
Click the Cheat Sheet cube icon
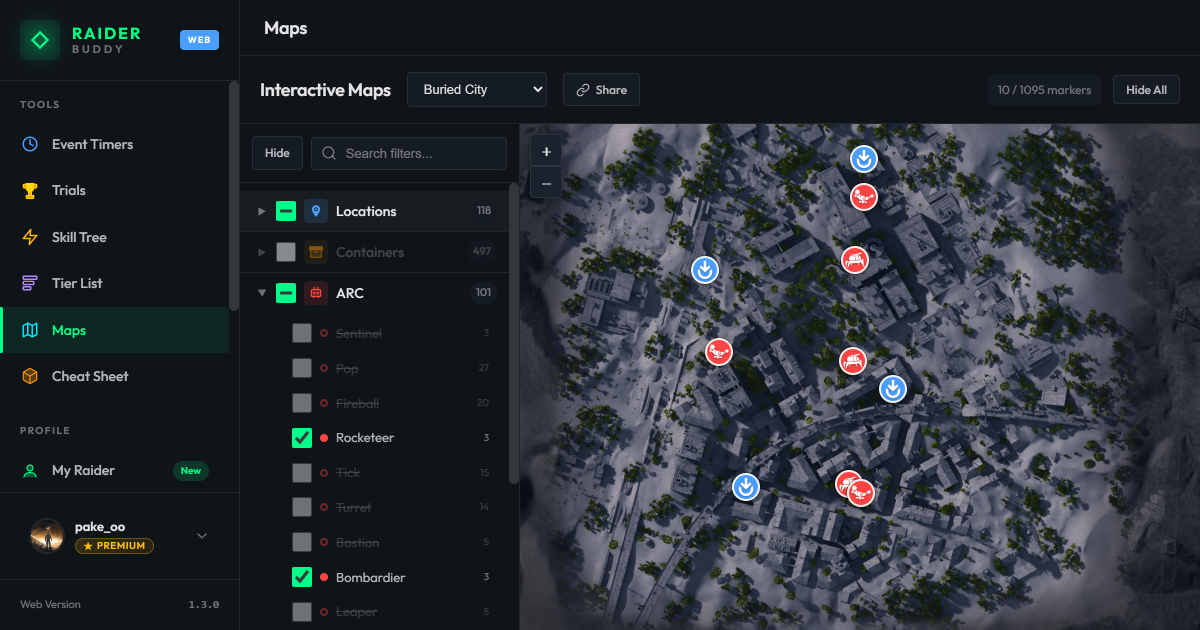pos(31,376)
